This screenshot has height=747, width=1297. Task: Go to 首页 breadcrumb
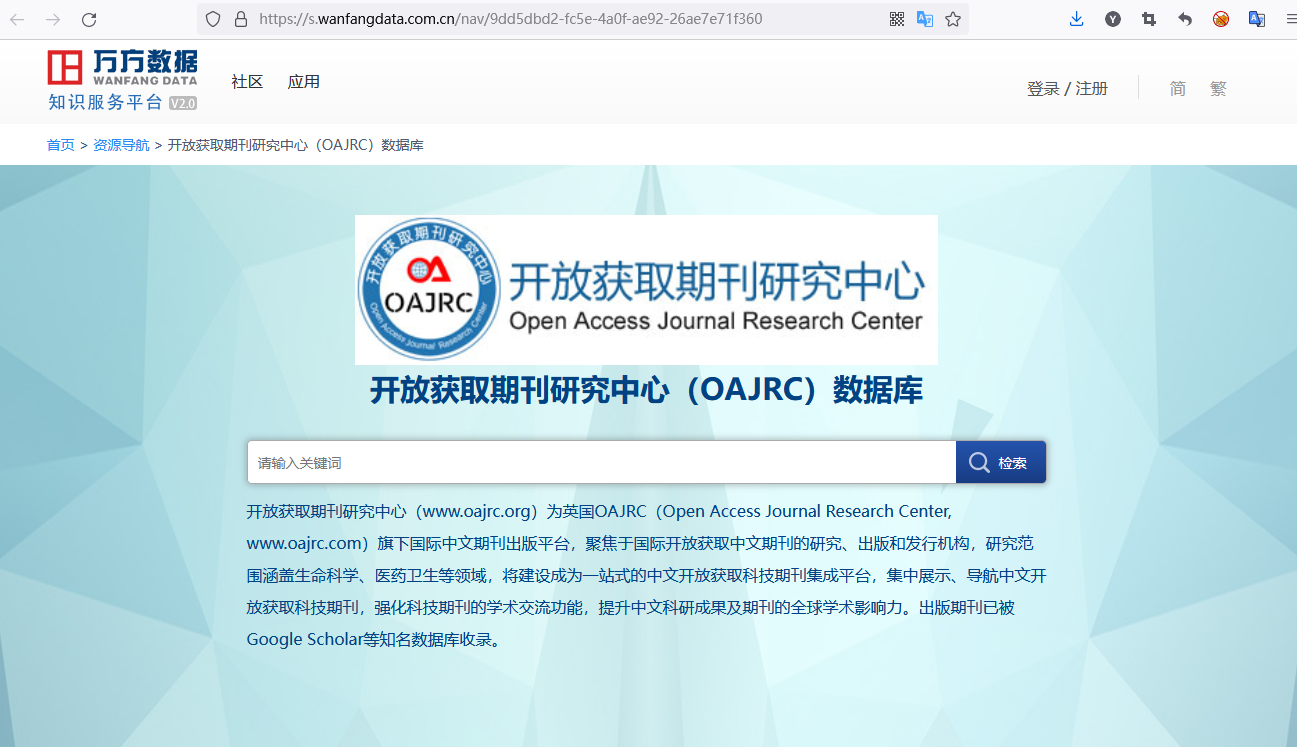tap(61, 145)
